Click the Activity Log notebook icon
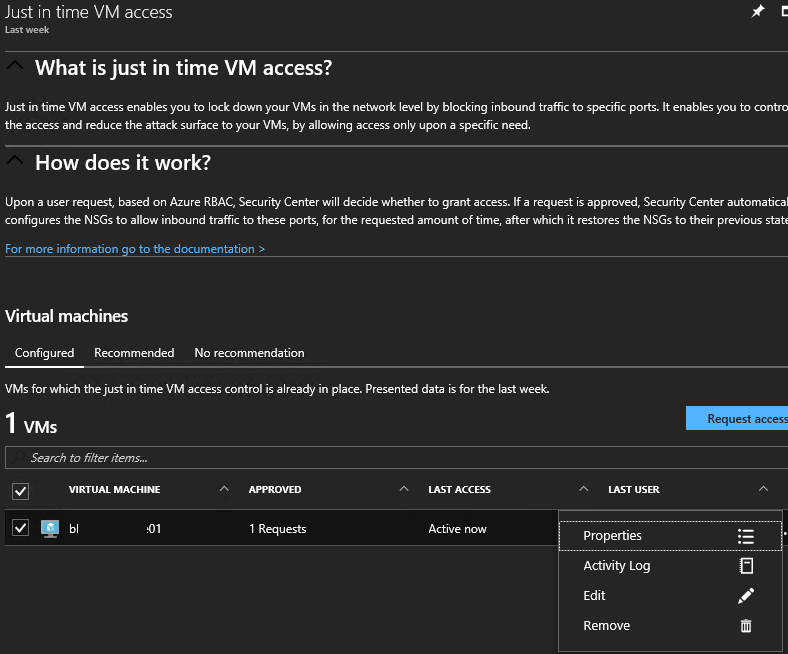This screenshot has width=788, height=654. (745, 566)
